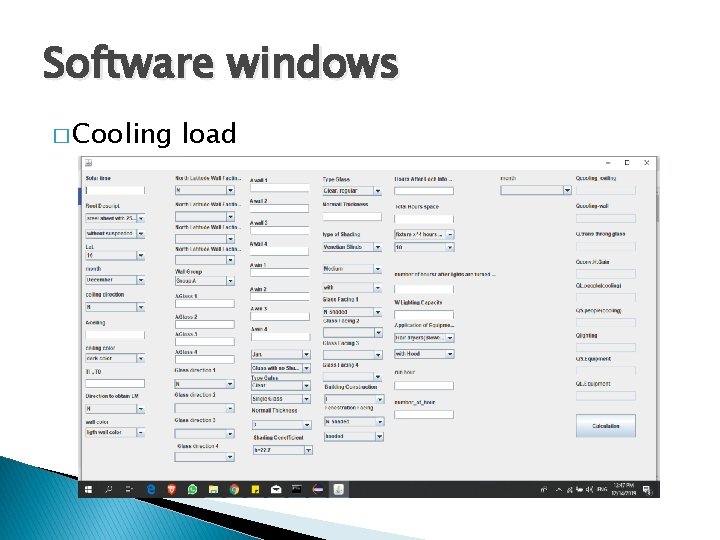Open the yellow Sticky Notes taskbar icon
The height and width of the screenshot is (540, 720).
[x=255, y=489]
